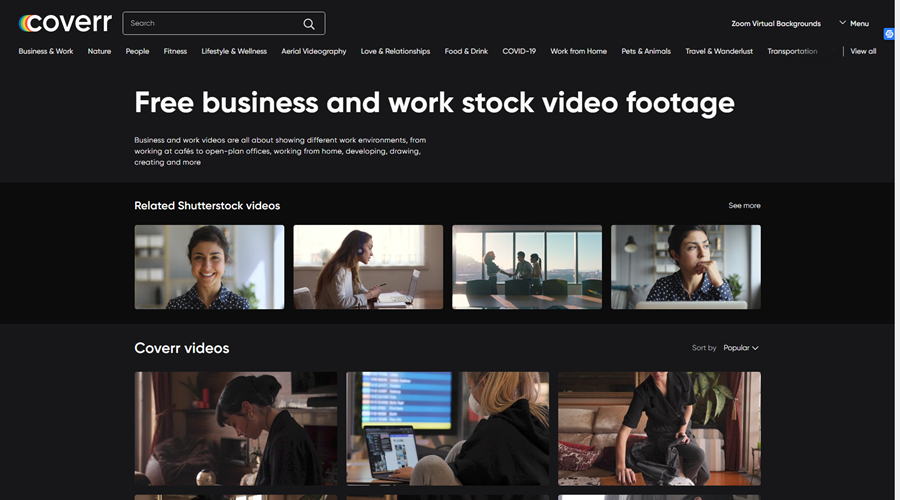Open Shutterstock video of woman with headphones at laptop

[x=368, y=267]
